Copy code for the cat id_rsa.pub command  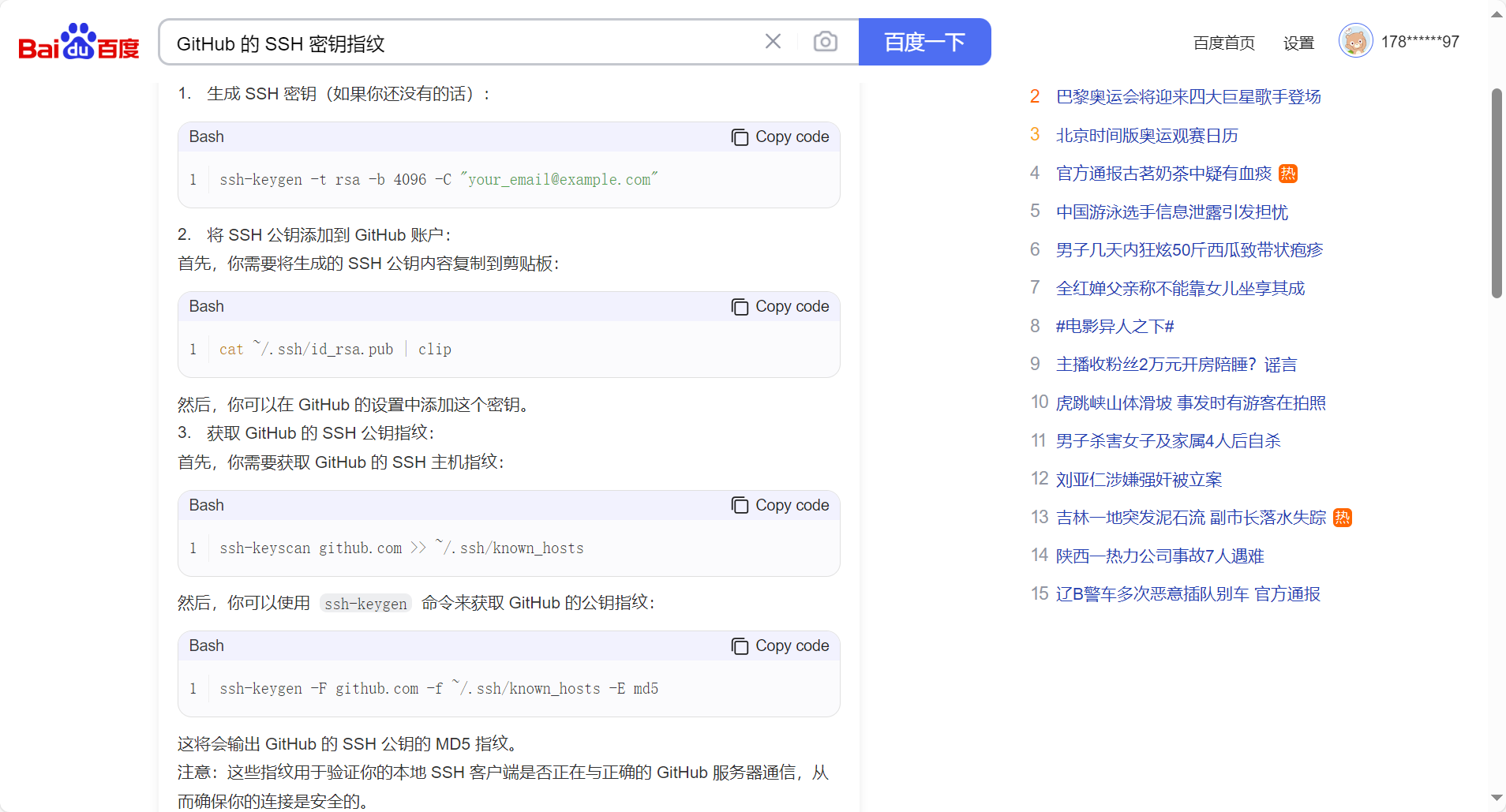pyautogui.click(x=780, y=306)
